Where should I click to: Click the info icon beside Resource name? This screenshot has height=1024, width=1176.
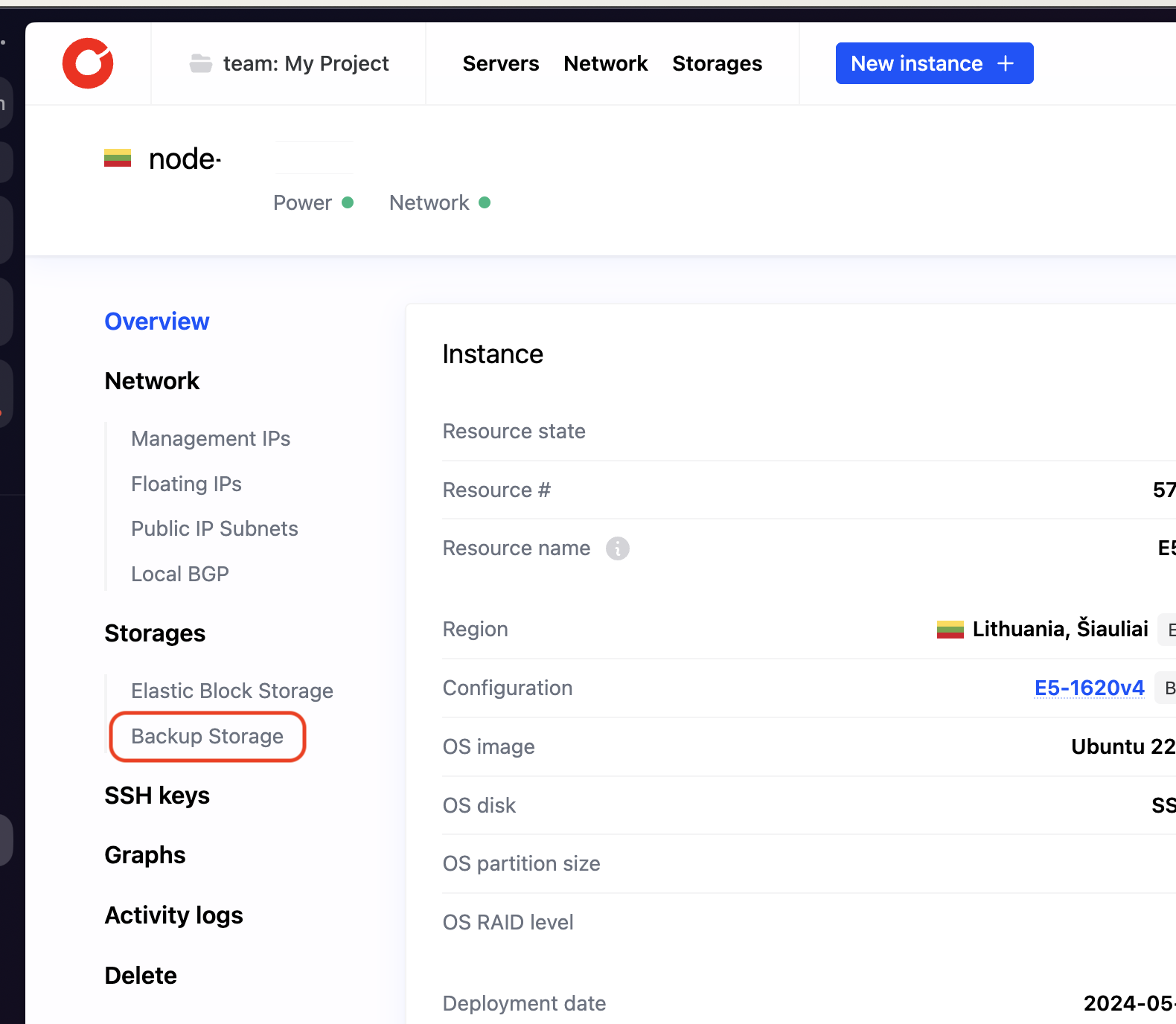[x=617, y=548]
